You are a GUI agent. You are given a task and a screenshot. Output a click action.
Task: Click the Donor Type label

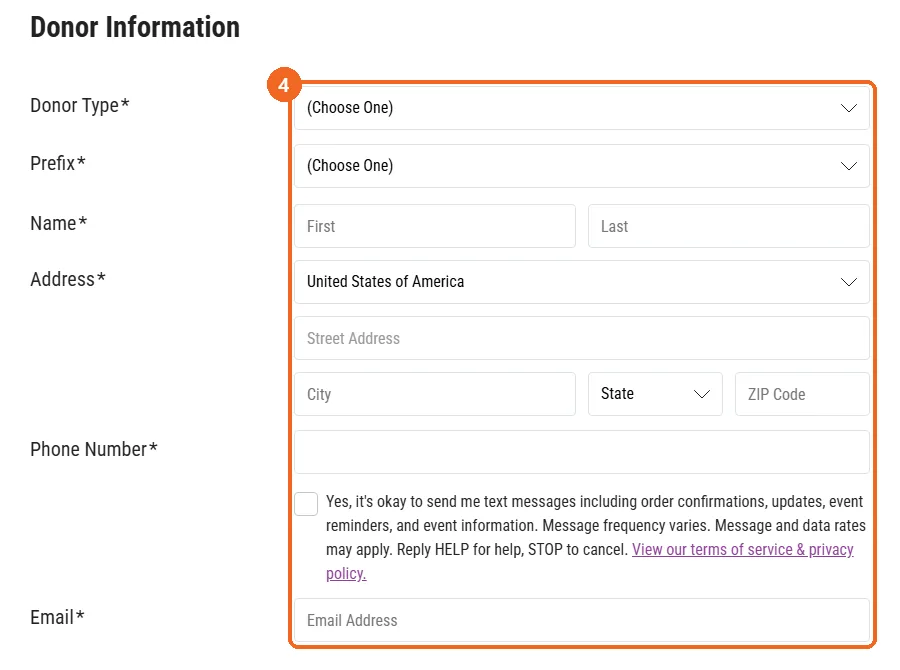pos(80,106)
